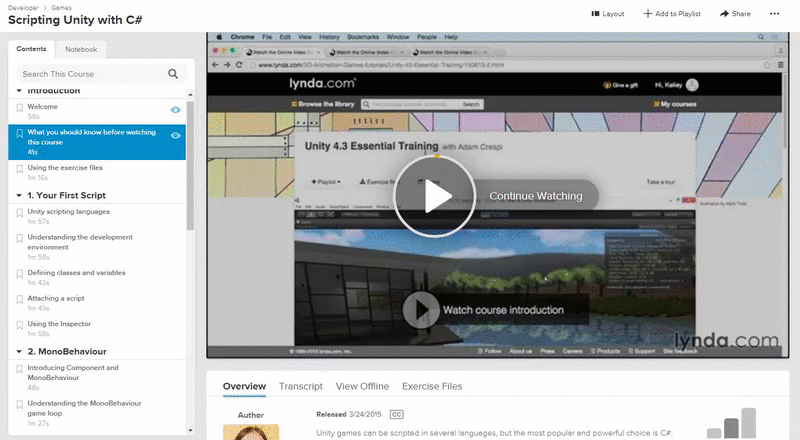The height and width of the screenshot is (440, 800).
Task: Toggle watched eye icon for highlighted video
Action: 176,135
